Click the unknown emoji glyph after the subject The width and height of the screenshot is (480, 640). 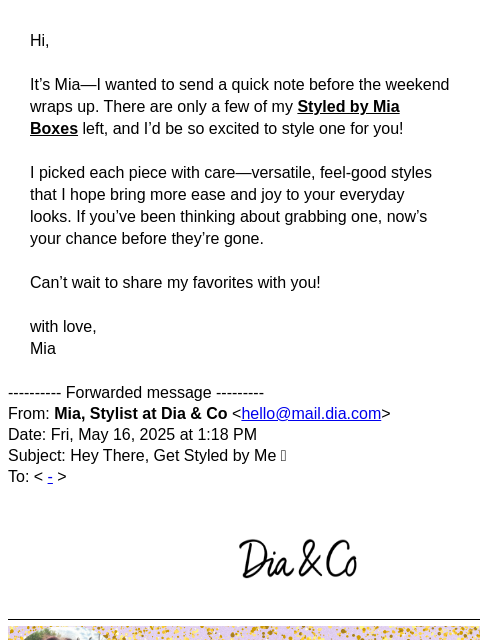pos(284,456)
